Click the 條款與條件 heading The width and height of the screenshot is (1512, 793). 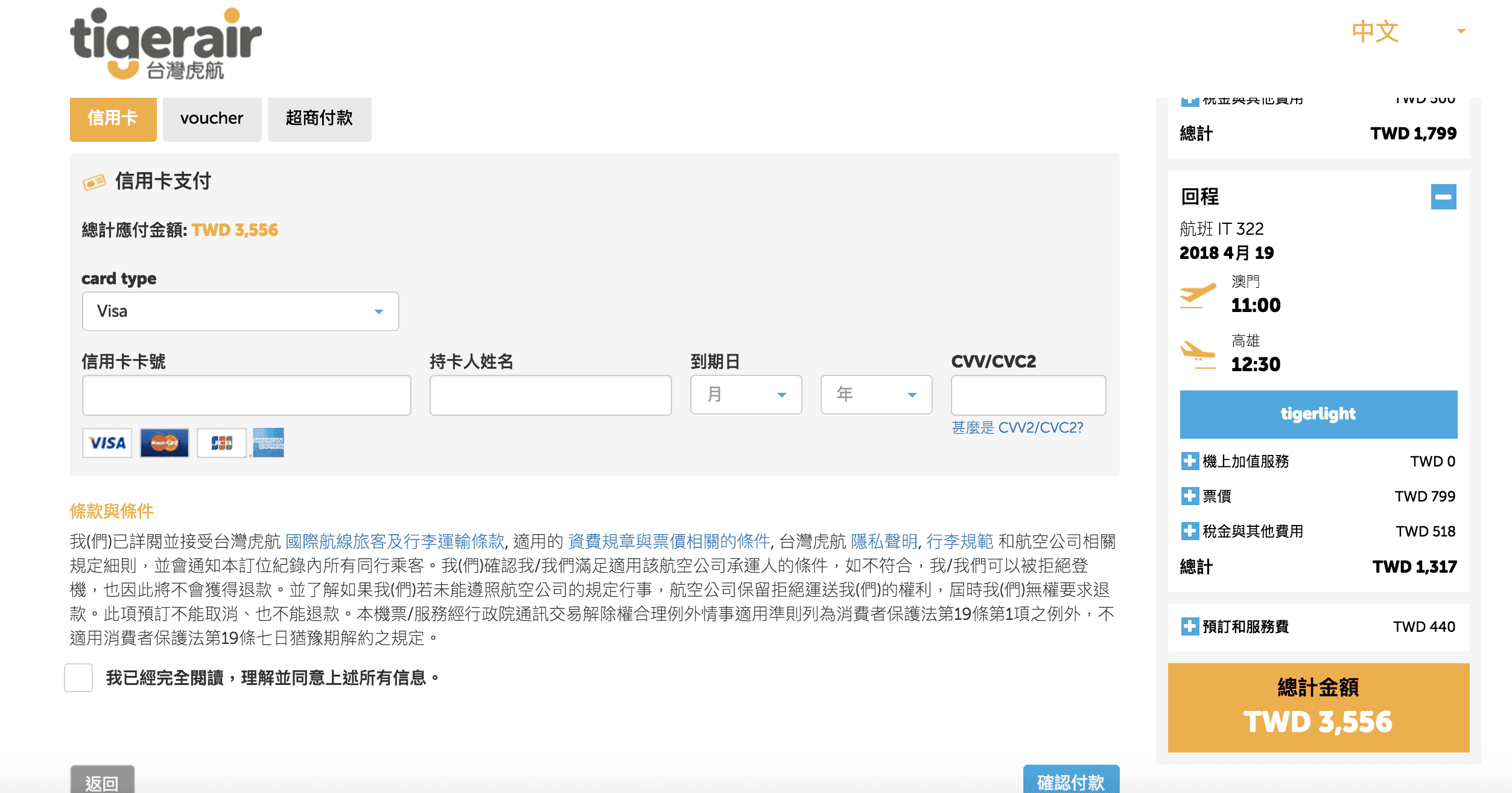tap(112, 511)
